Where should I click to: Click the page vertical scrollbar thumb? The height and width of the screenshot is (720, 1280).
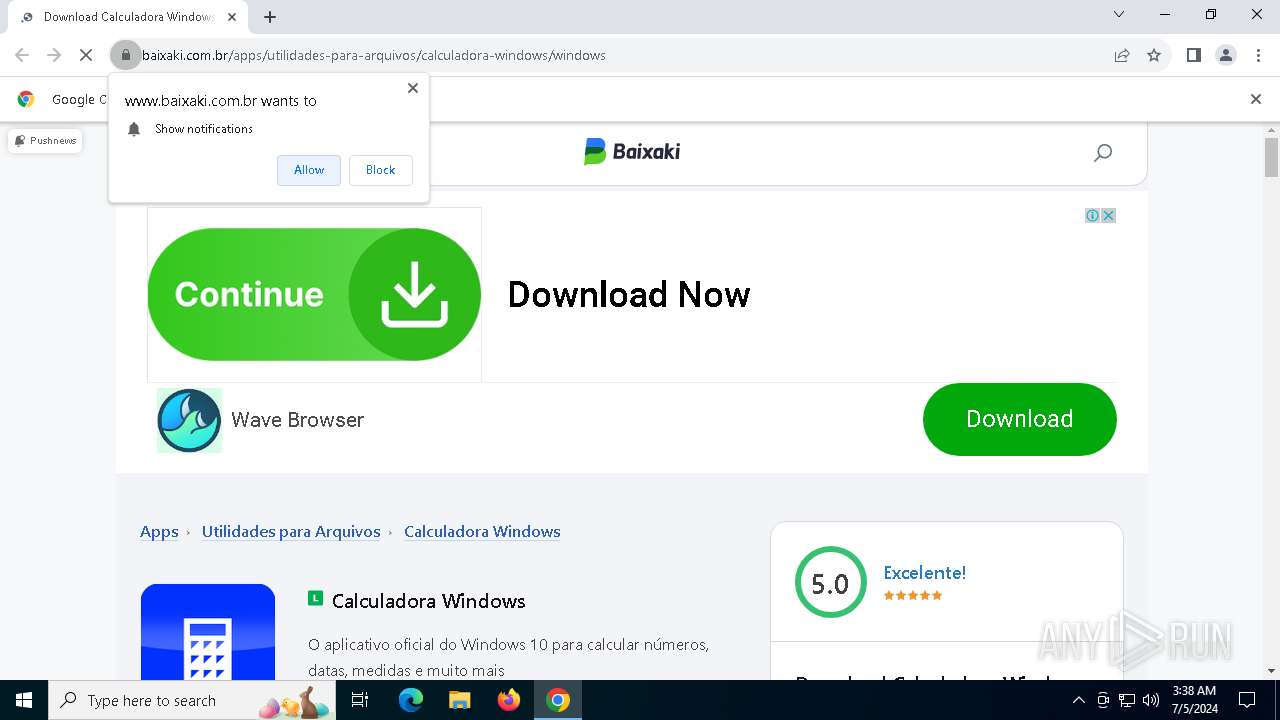point(1271,157)
